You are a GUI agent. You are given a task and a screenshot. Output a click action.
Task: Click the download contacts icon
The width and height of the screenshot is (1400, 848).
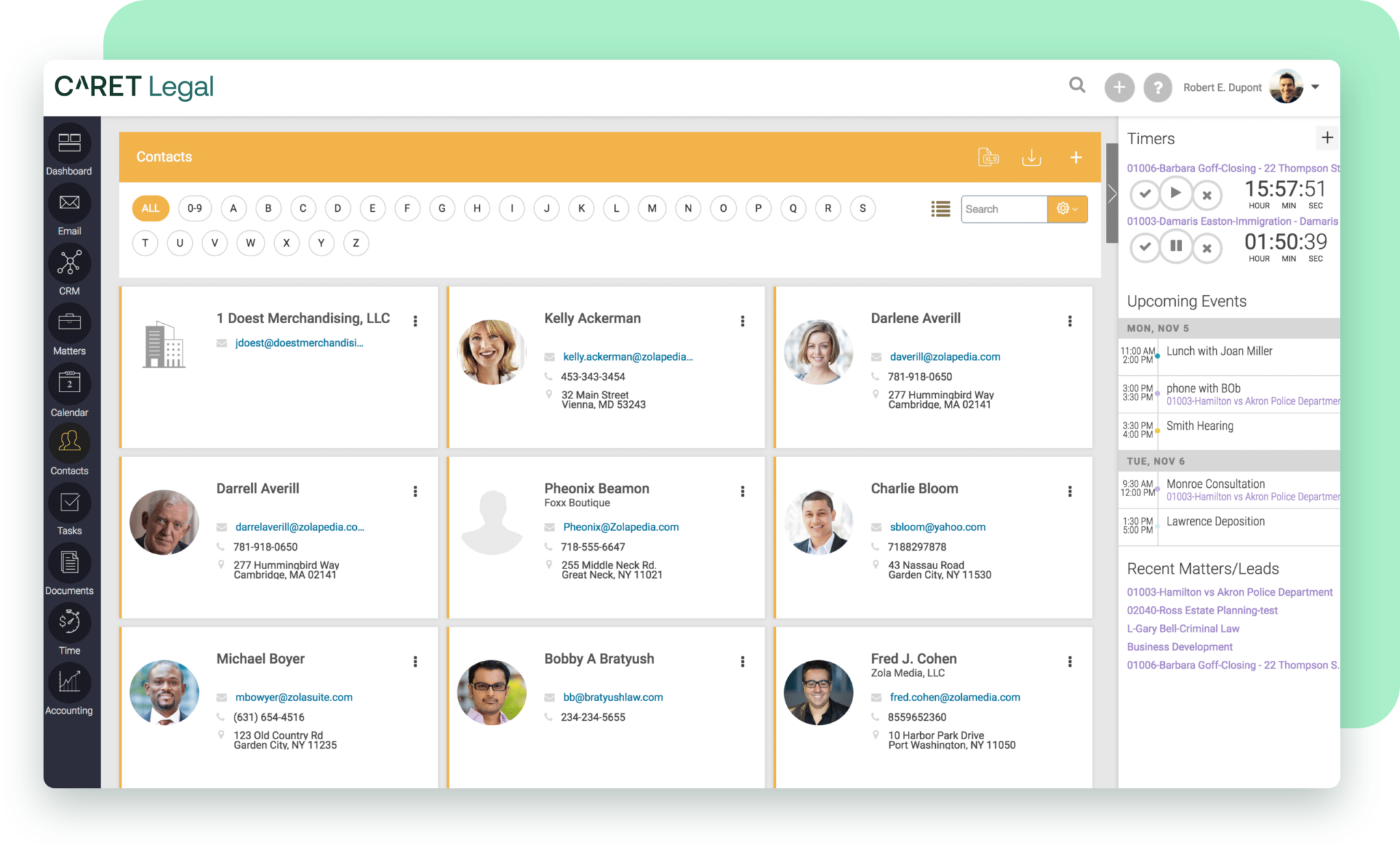click(1032, 157)
